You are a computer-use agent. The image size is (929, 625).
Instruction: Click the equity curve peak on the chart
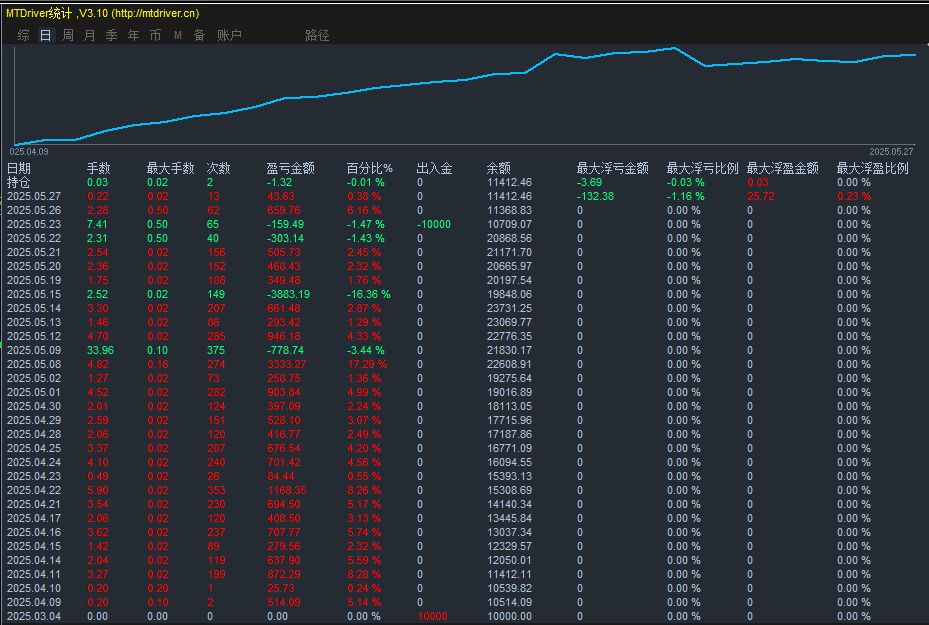coord(676,48)
